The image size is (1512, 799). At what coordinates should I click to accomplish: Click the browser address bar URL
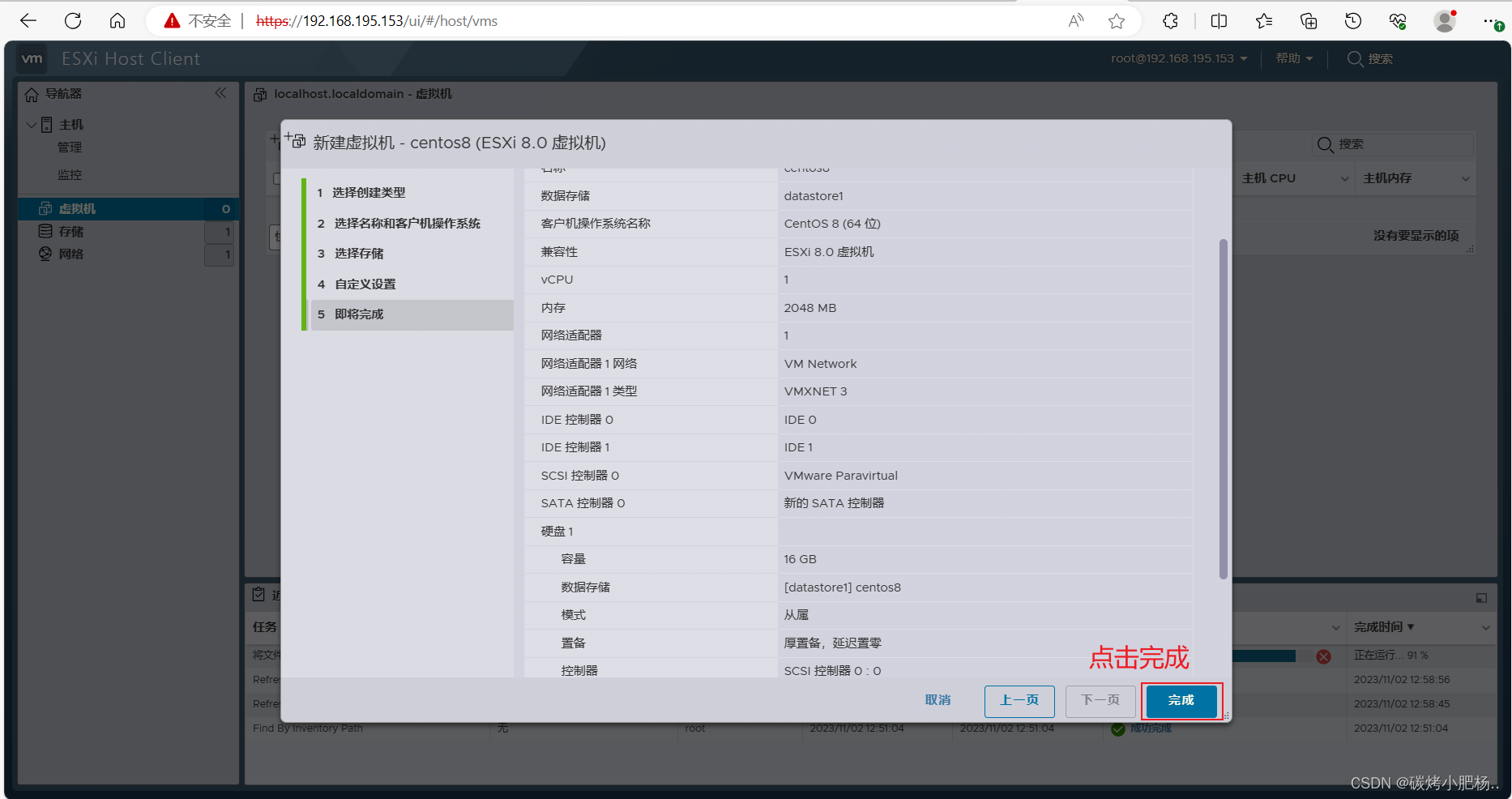377,21
